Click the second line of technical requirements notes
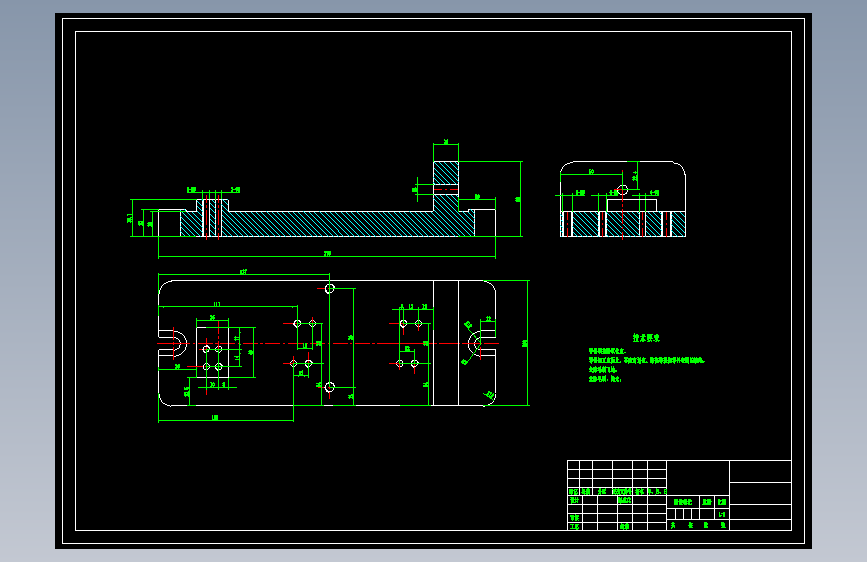This screenshot has height=562, width=867. [646, 360]
